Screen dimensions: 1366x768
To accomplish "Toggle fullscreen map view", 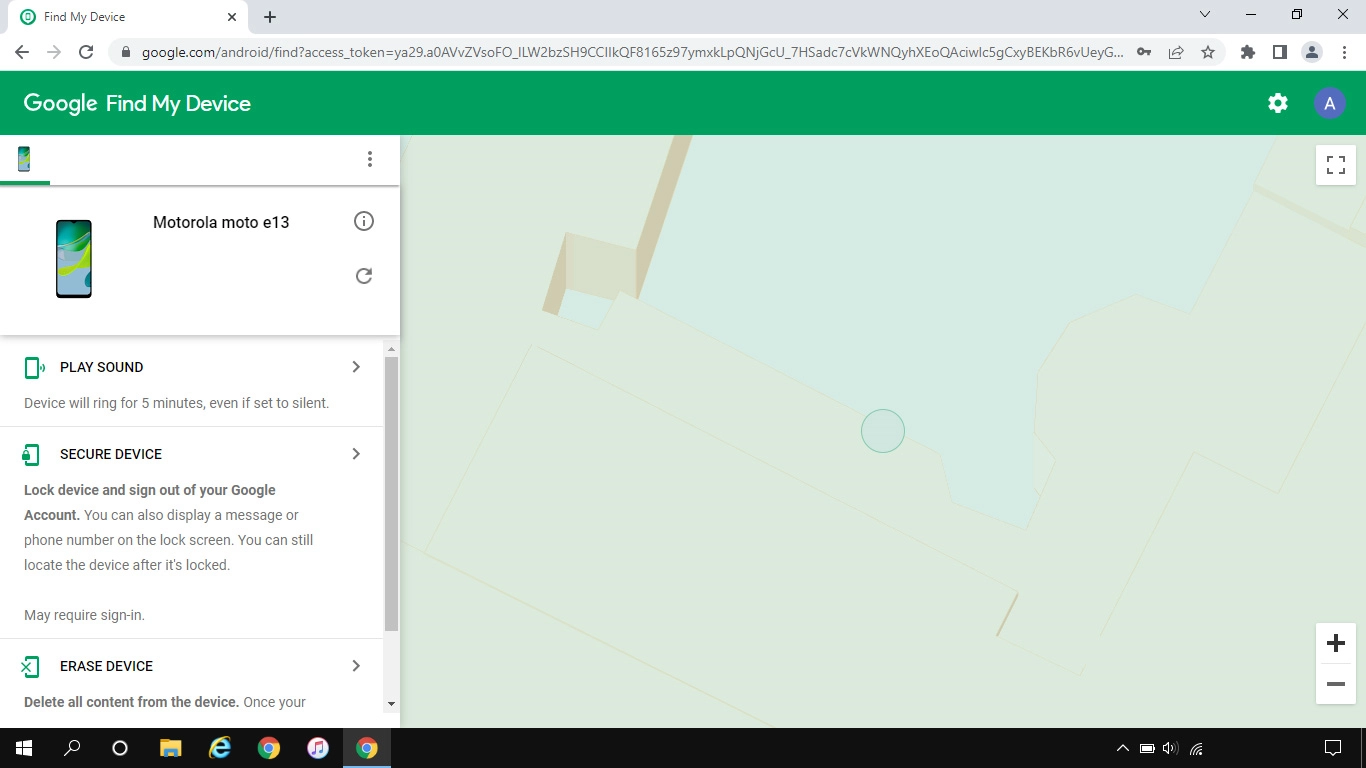I will tap(1335, 165).
